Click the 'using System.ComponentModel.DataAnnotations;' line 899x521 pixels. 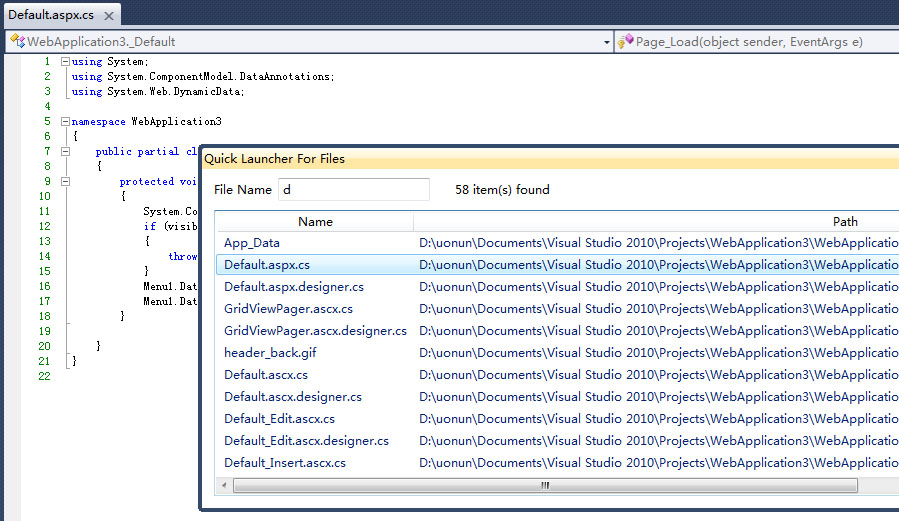pos(203,76)
